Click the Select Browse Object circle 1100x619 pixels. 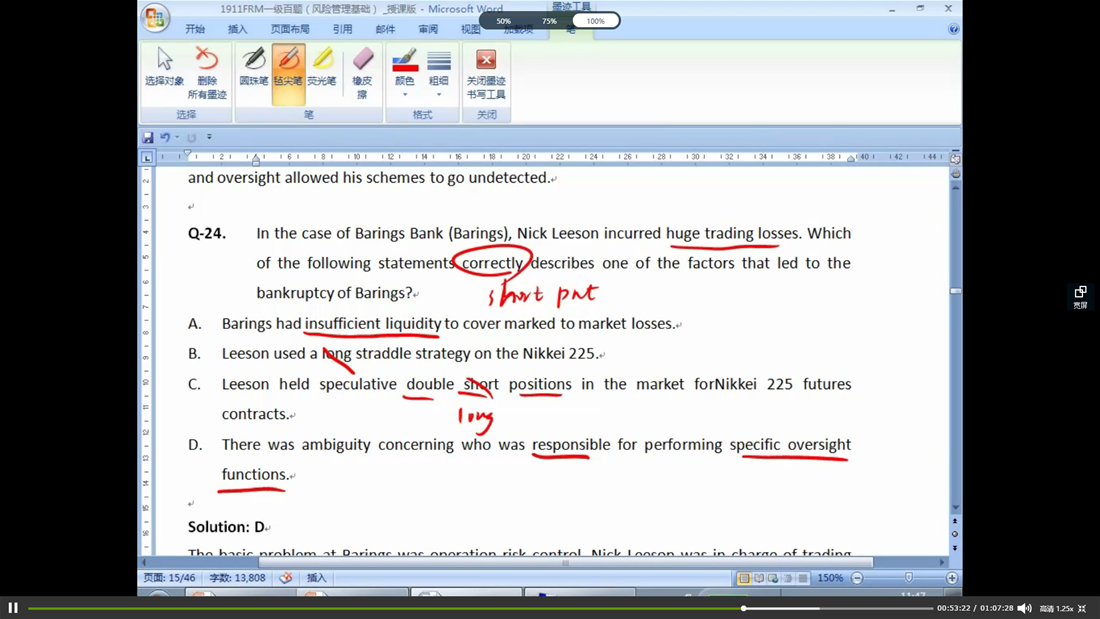pos(955,534)
